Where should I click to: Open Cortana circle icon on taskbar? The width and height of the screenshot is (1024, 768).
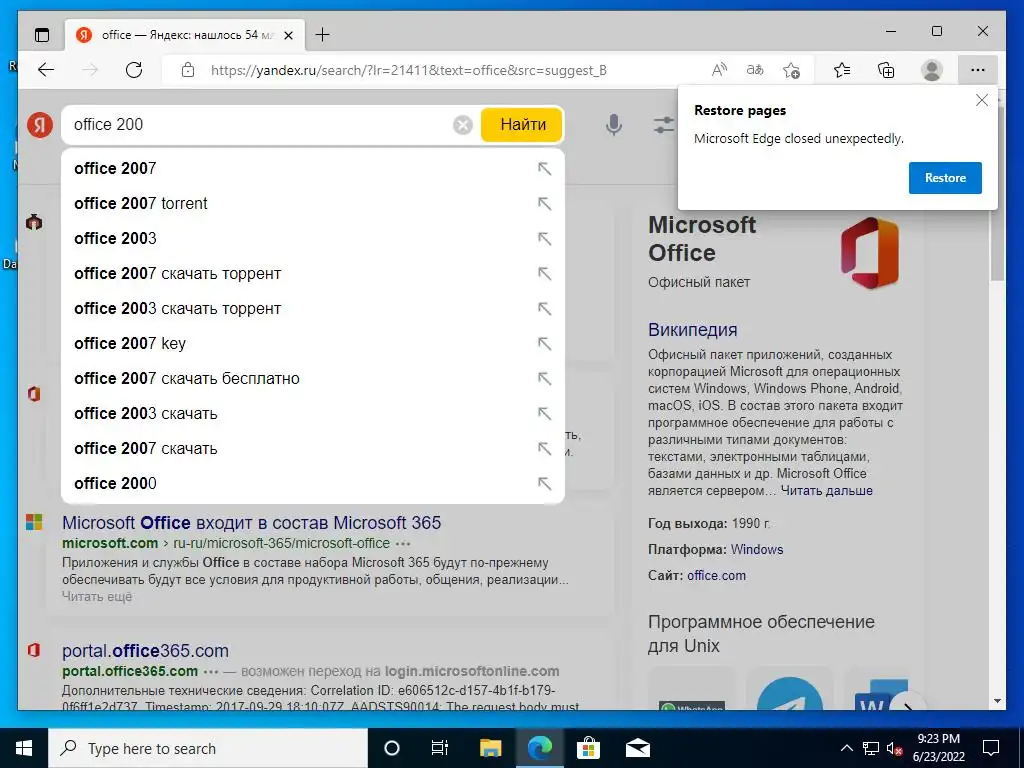click(x=391, y=748)
